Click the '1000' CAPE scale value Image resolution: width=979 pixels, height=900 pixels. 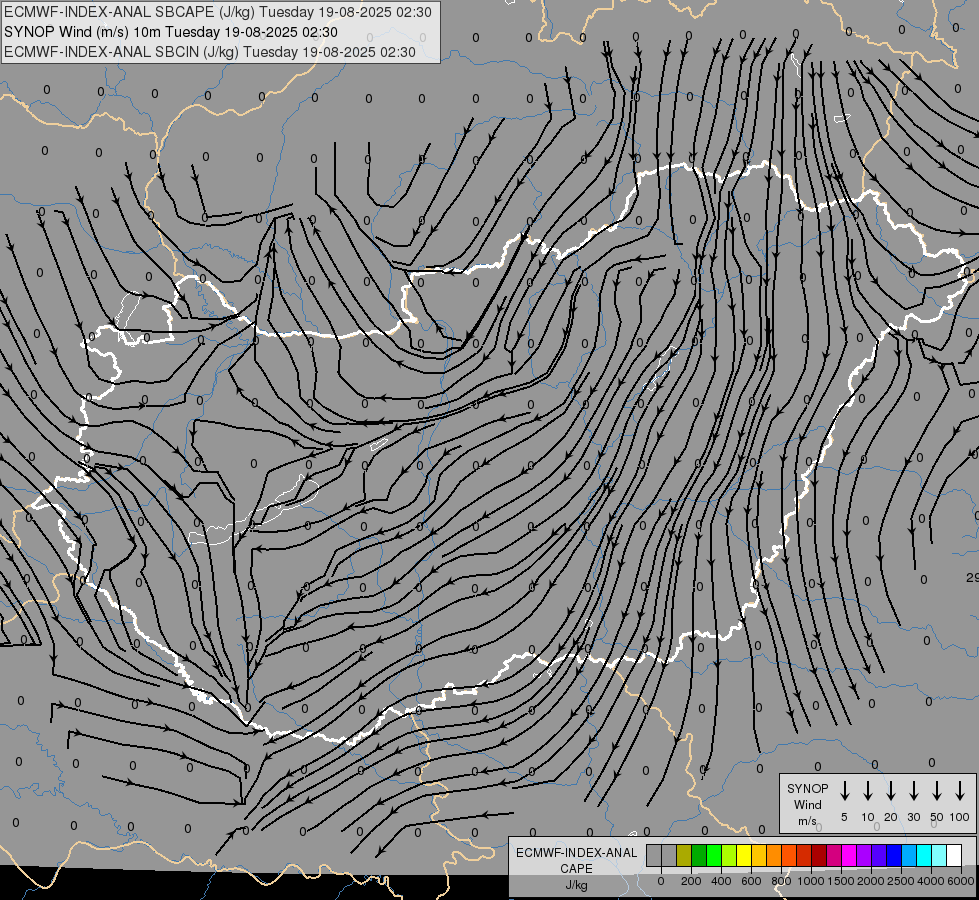pos(810,881)
